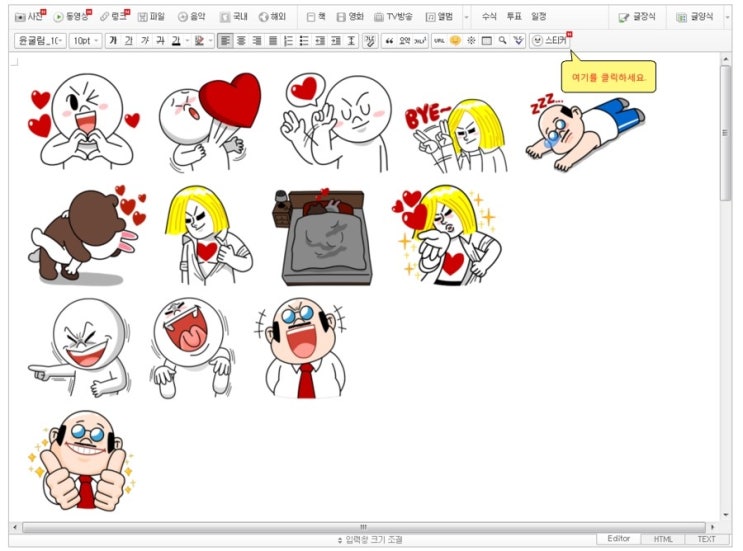This screenshot has height=551, width=743.
Task: Toggle strikethrough text formatting
Action: click(160, 41)
